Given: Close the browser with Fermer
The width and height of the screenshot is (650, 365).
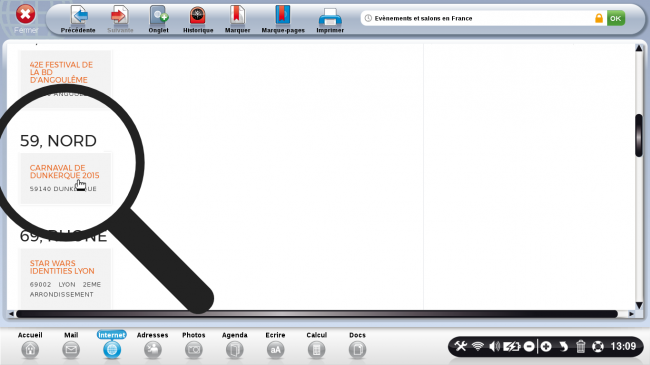Looking at the screenshot, I should click(26, 19).
